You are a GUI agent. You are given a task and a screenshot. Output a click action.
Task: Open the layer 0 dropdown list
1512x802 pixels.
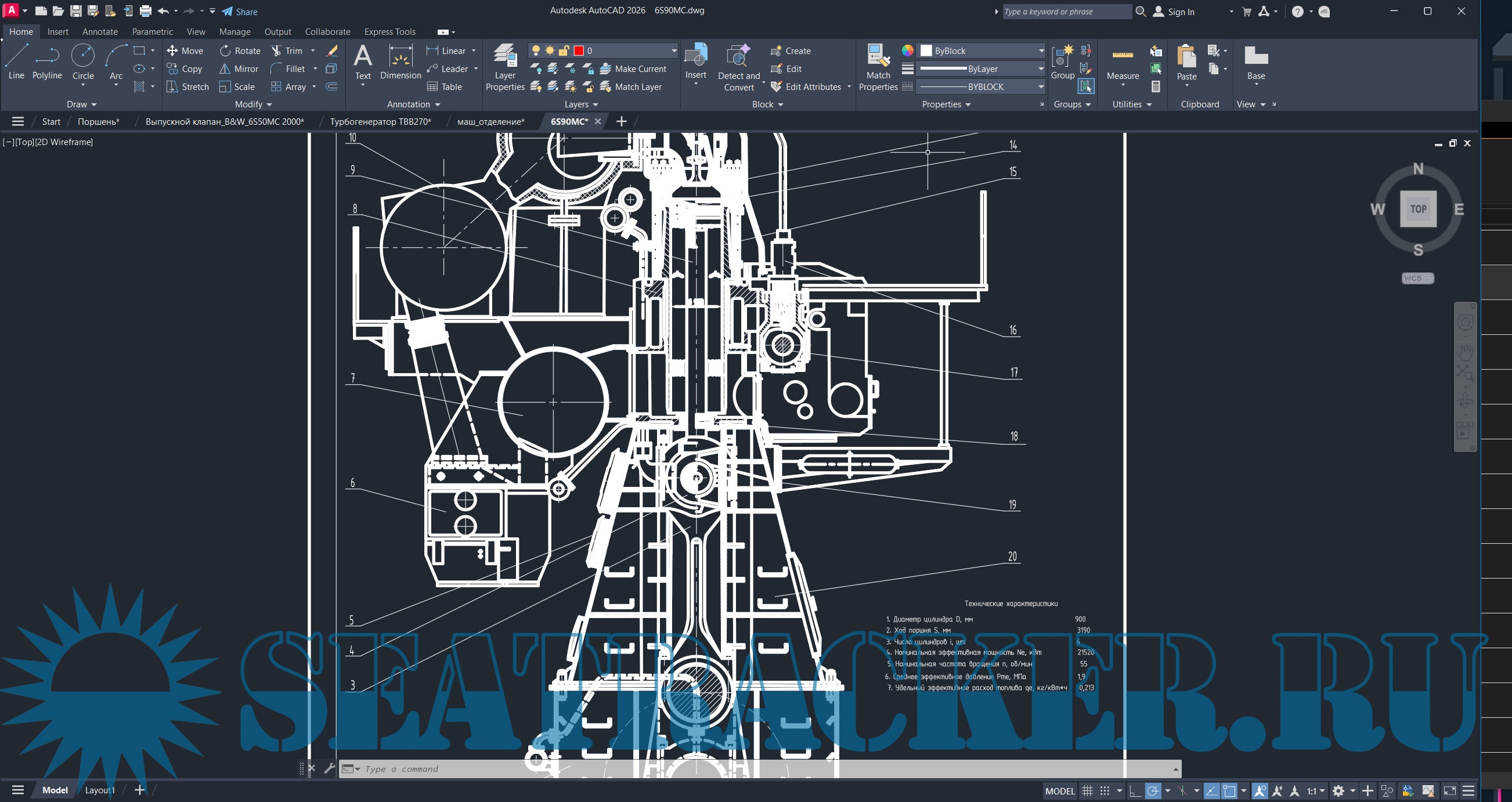(x=673, y=51)
